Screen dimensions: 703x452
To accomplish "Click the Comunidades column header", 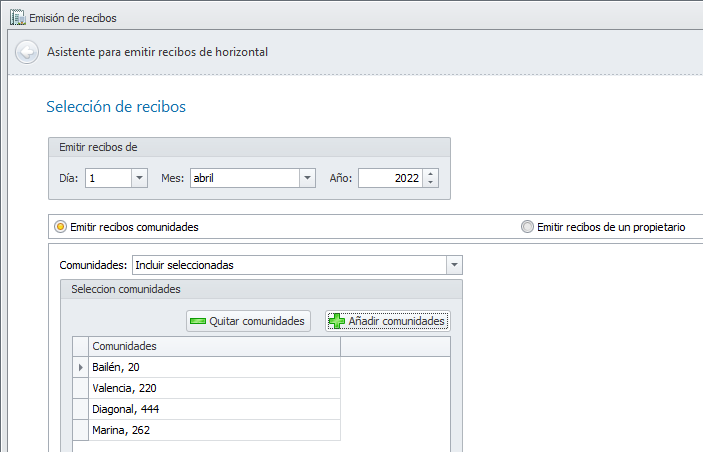I will (214, 346).
